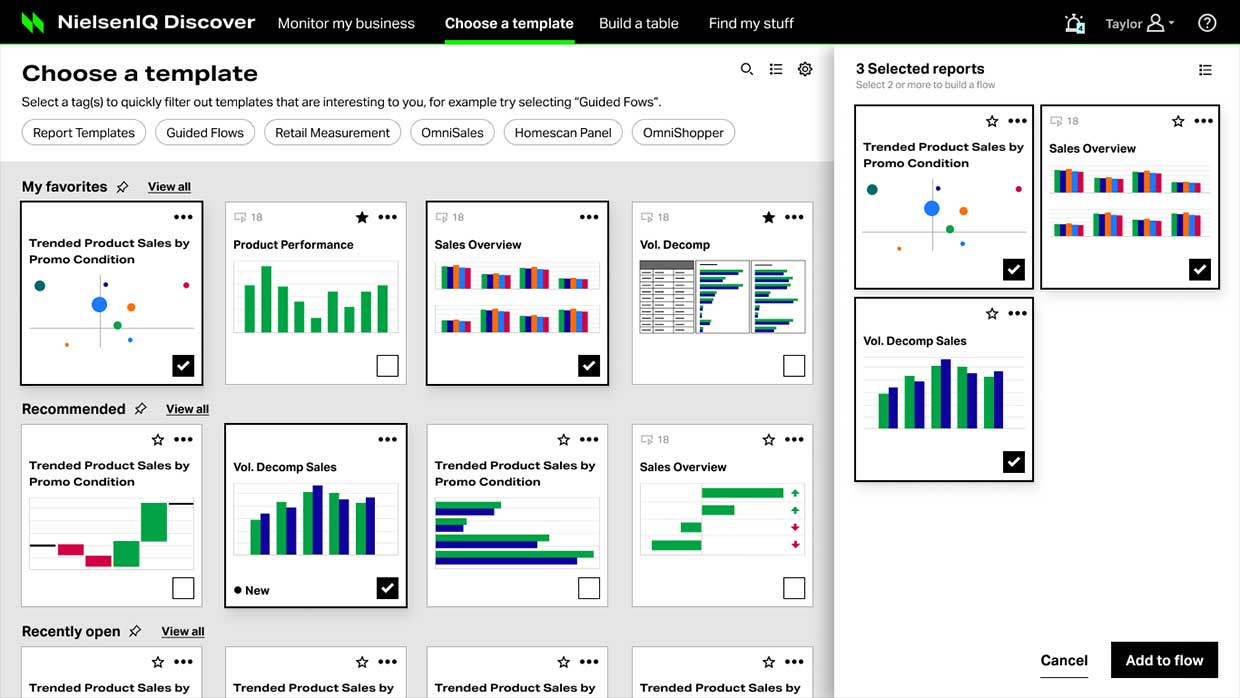The height and width of the screenshot is (698, 1240).
Task: Pin the My favorites section
Action: pos(122,187)
